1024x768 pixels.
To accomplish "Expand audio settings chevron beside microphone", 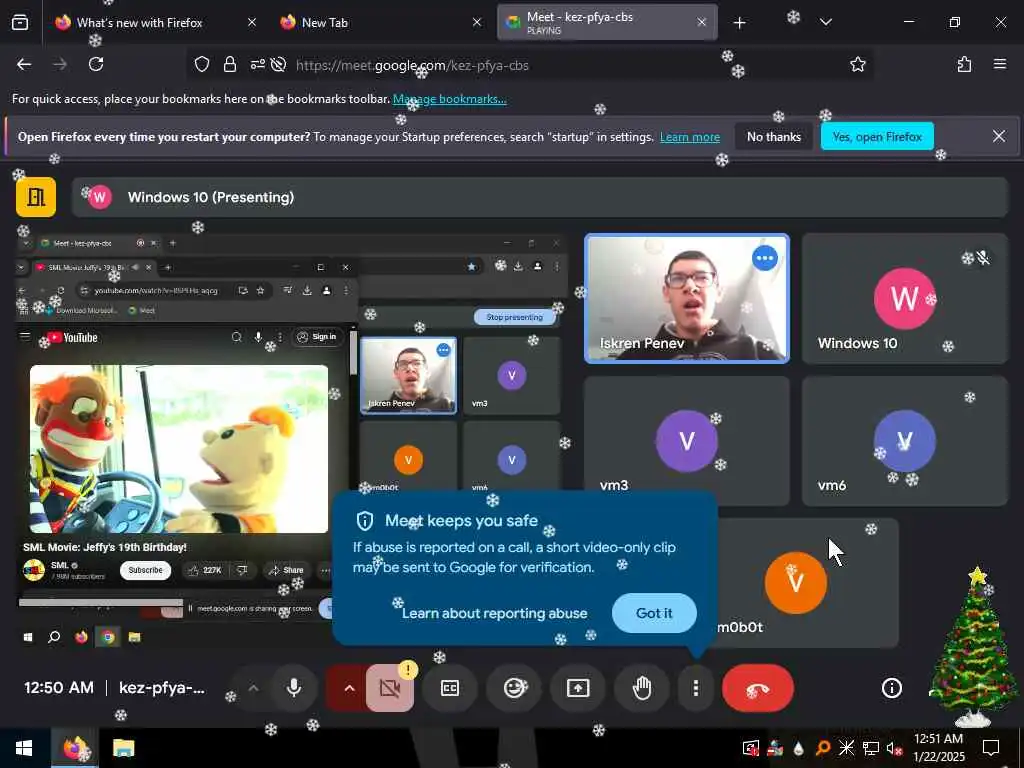I will click(x=253, y=688).
